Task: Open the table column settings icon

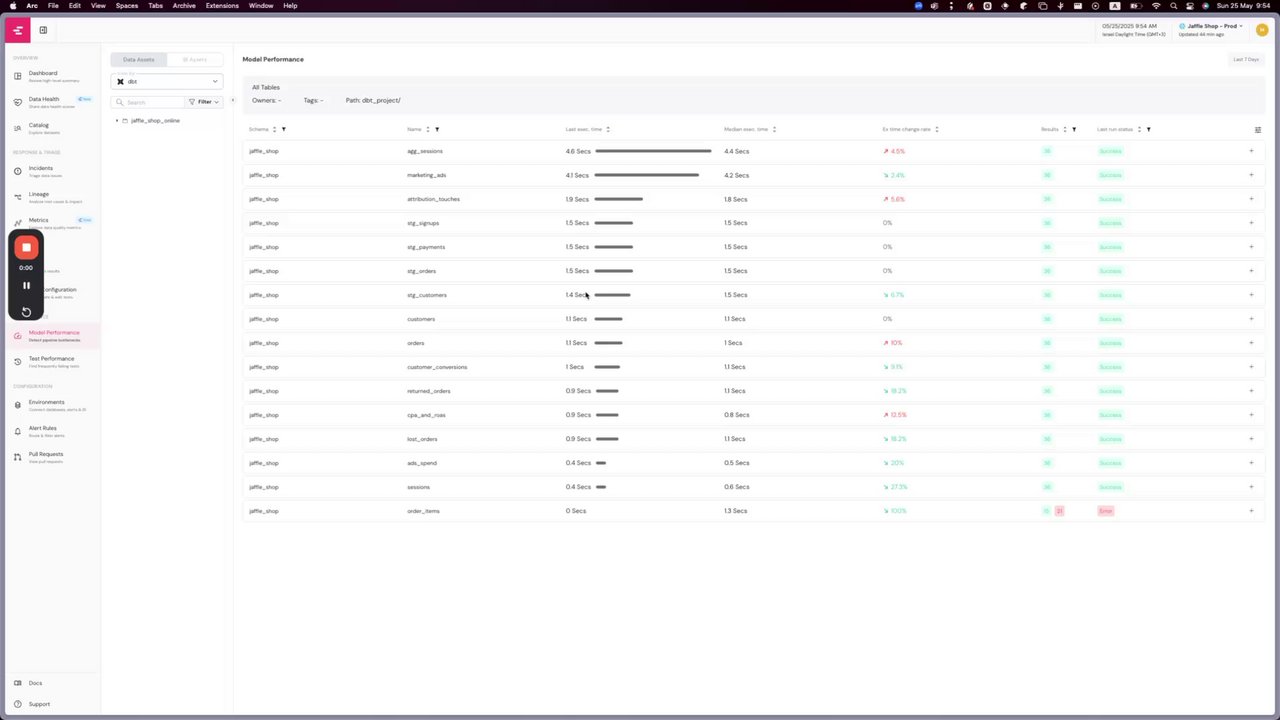Action: click(x=1258, y=129)
